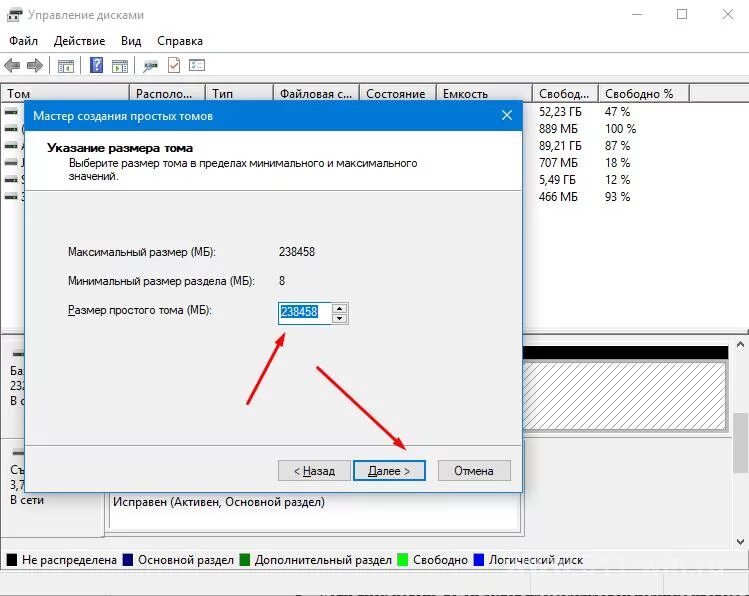The image size is (749, 596).
Task: Select the 889 МБ free space cell
Action: (558, 129)
